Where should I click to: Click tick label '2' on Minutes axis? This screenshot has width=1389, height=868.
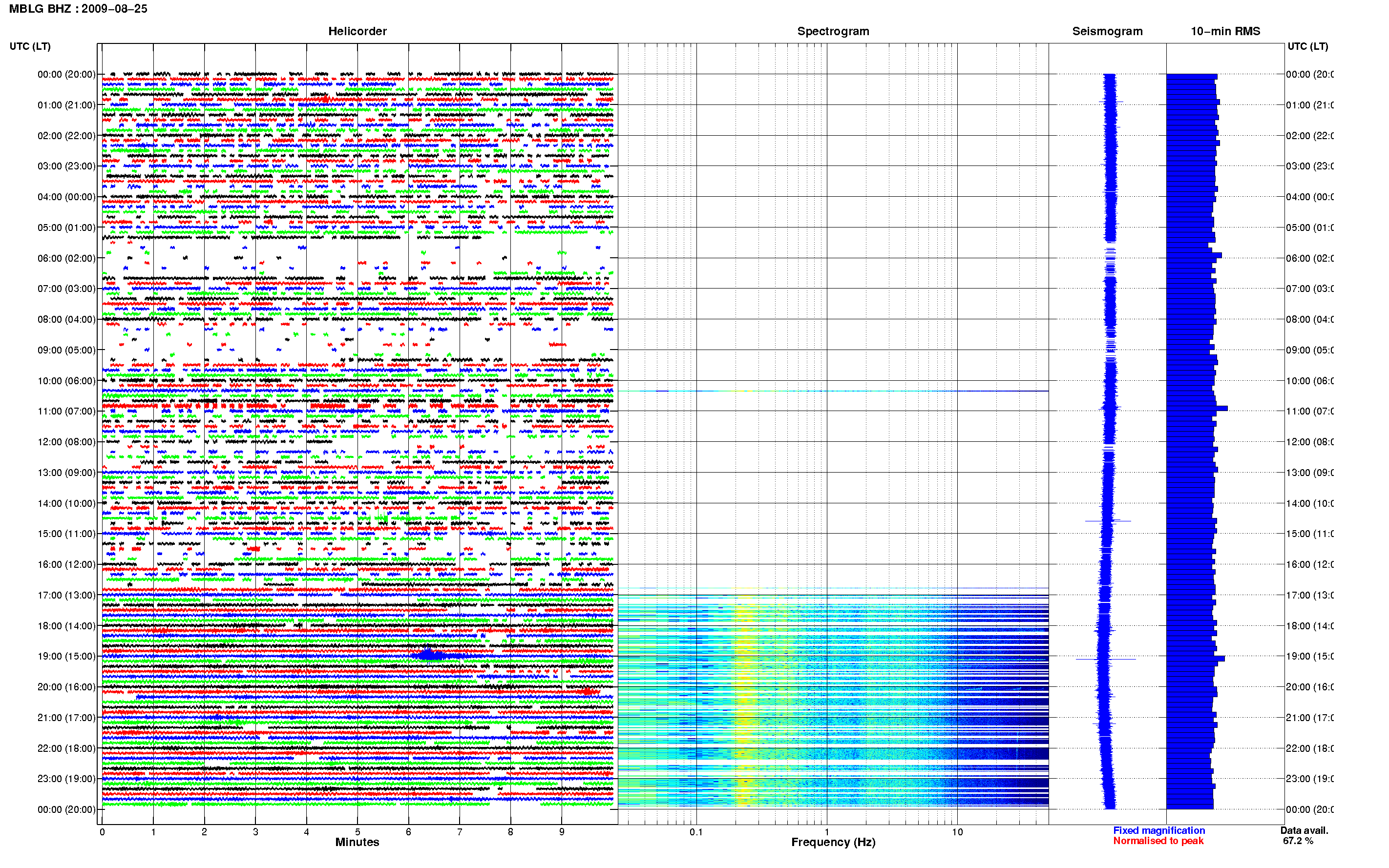(205, 832)
